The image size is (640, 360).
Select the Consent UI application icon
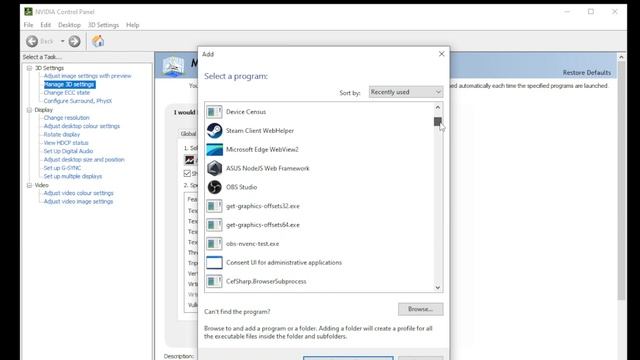coord(214,262)
